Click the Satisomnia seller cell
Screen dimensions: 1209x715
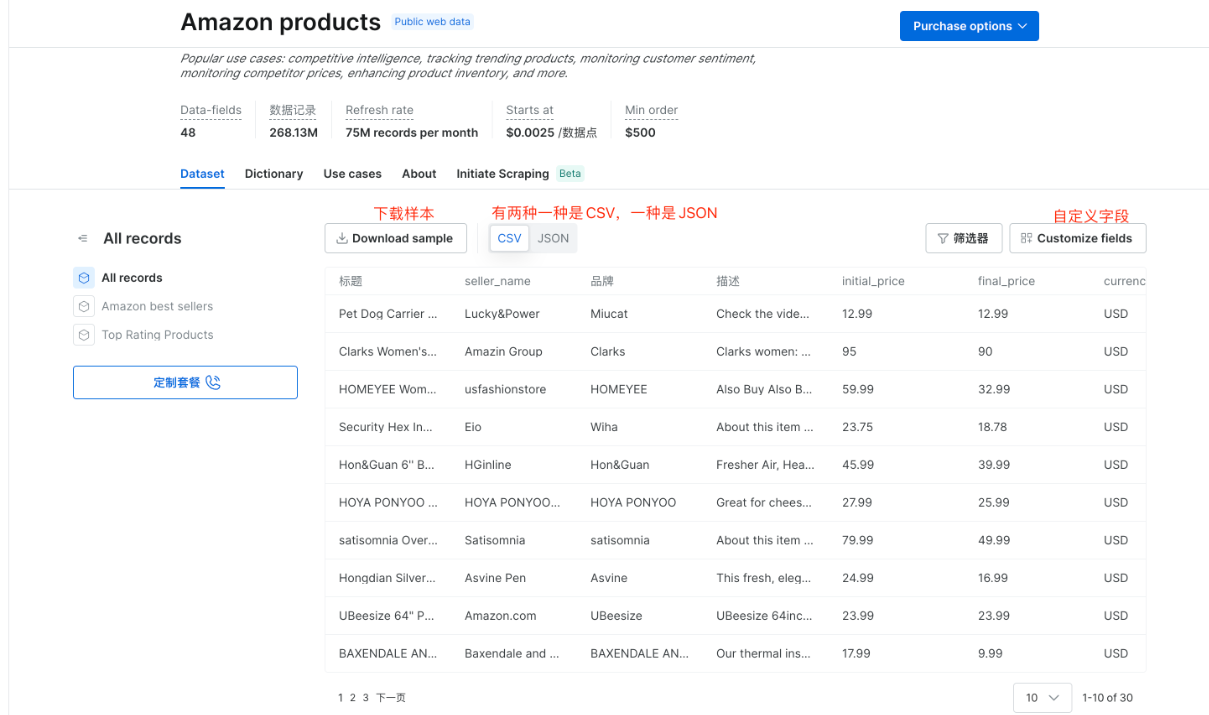(x=495, y=540)
